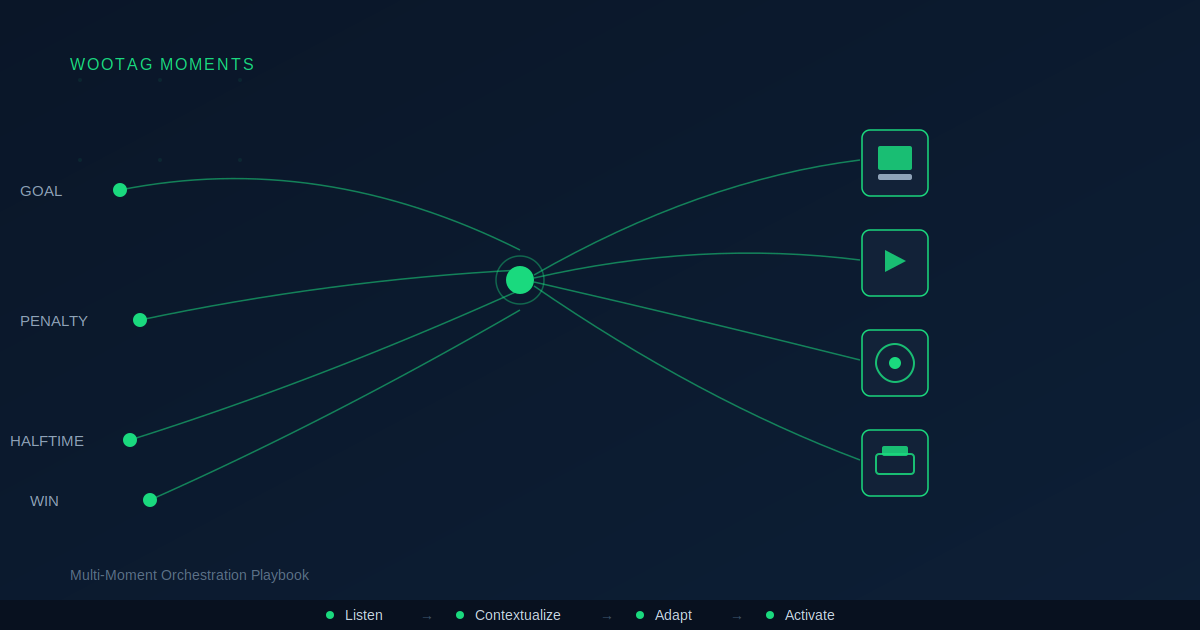The image size is (1200, 630).
Task: Click the GOAL moment node dot
Action: [x=120, y=190]
